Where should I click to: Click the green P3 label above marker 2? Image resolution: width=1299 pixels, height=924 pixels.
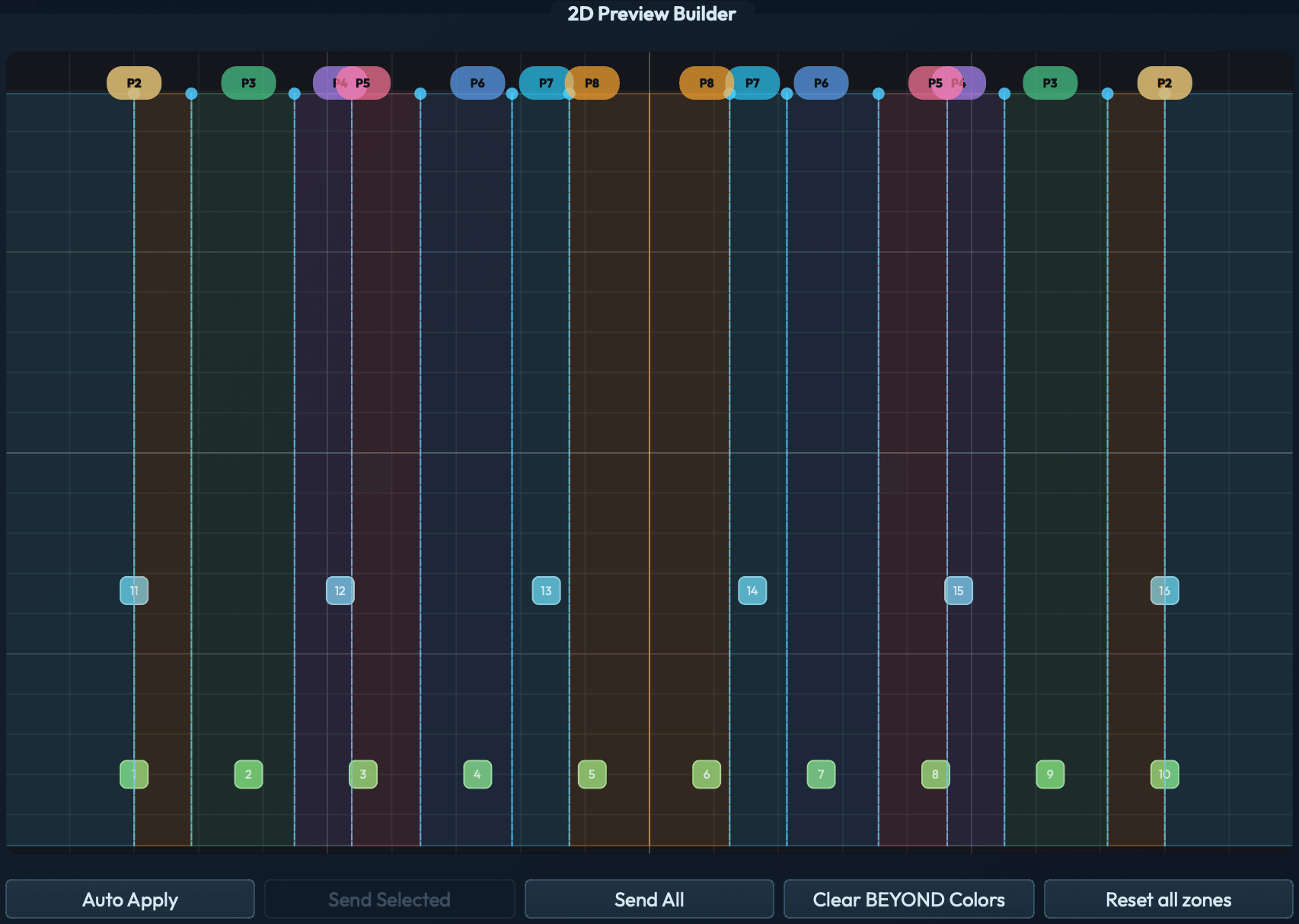(x=248, y=83)
